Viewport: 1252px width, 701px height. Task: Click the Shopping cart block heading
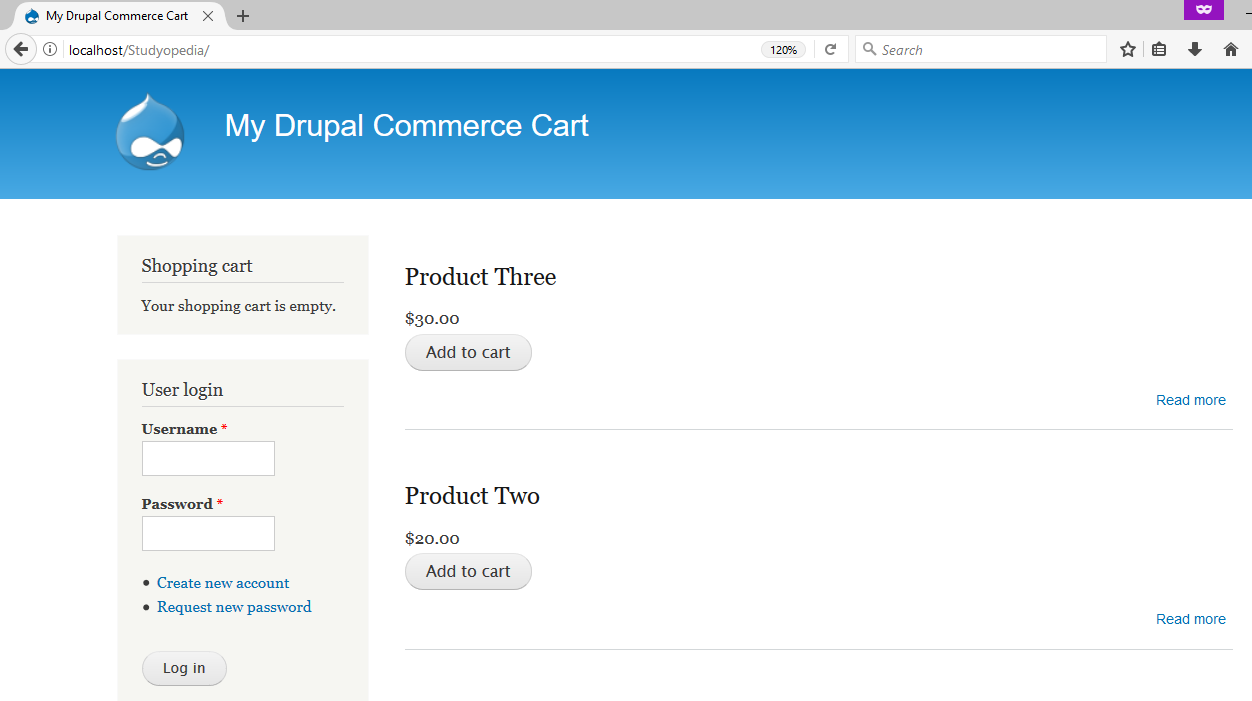click(x=197, y=266)
